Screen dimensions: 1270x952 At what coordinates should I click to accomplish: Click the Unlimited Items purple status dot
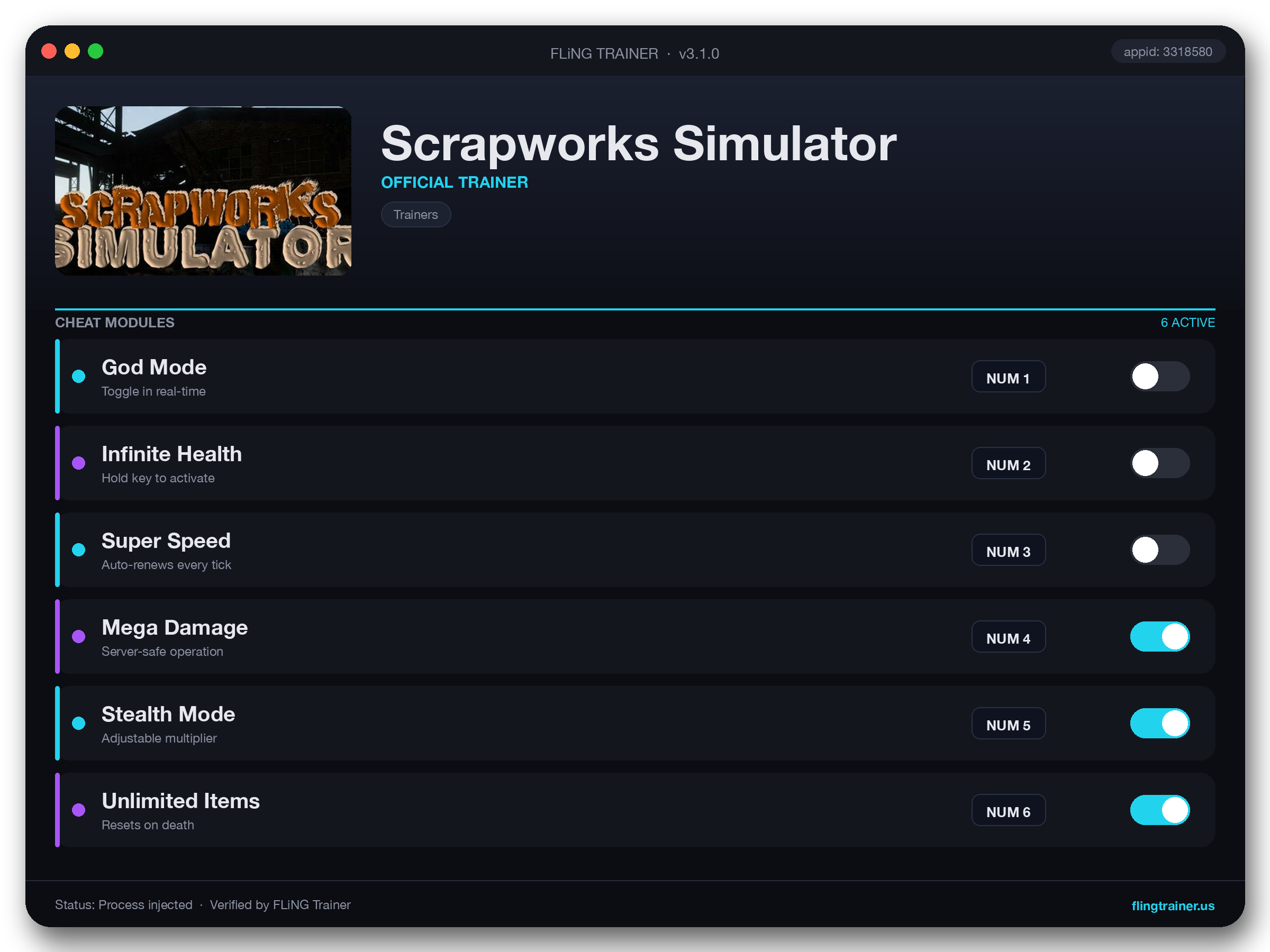point(79,810)
